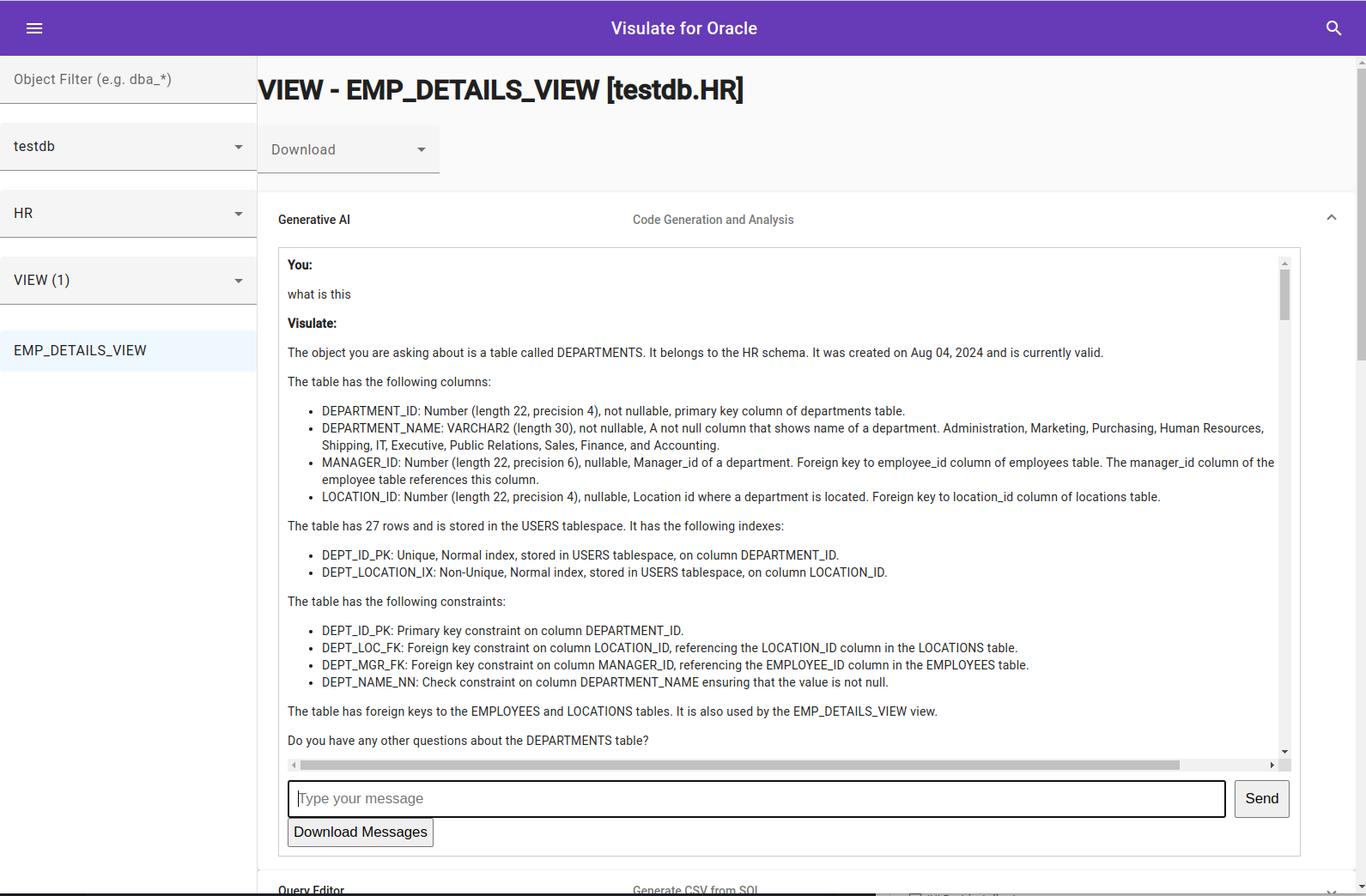Open the hamburger navigation menu
This screenshot has height=896, width=1366.
coord(34,28)
